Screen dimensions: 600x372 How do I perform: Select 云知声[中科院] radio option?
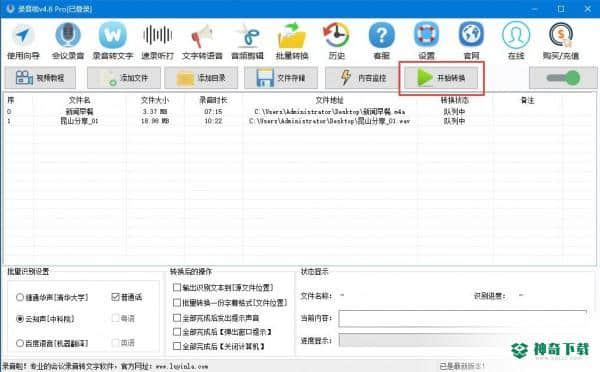45,319
